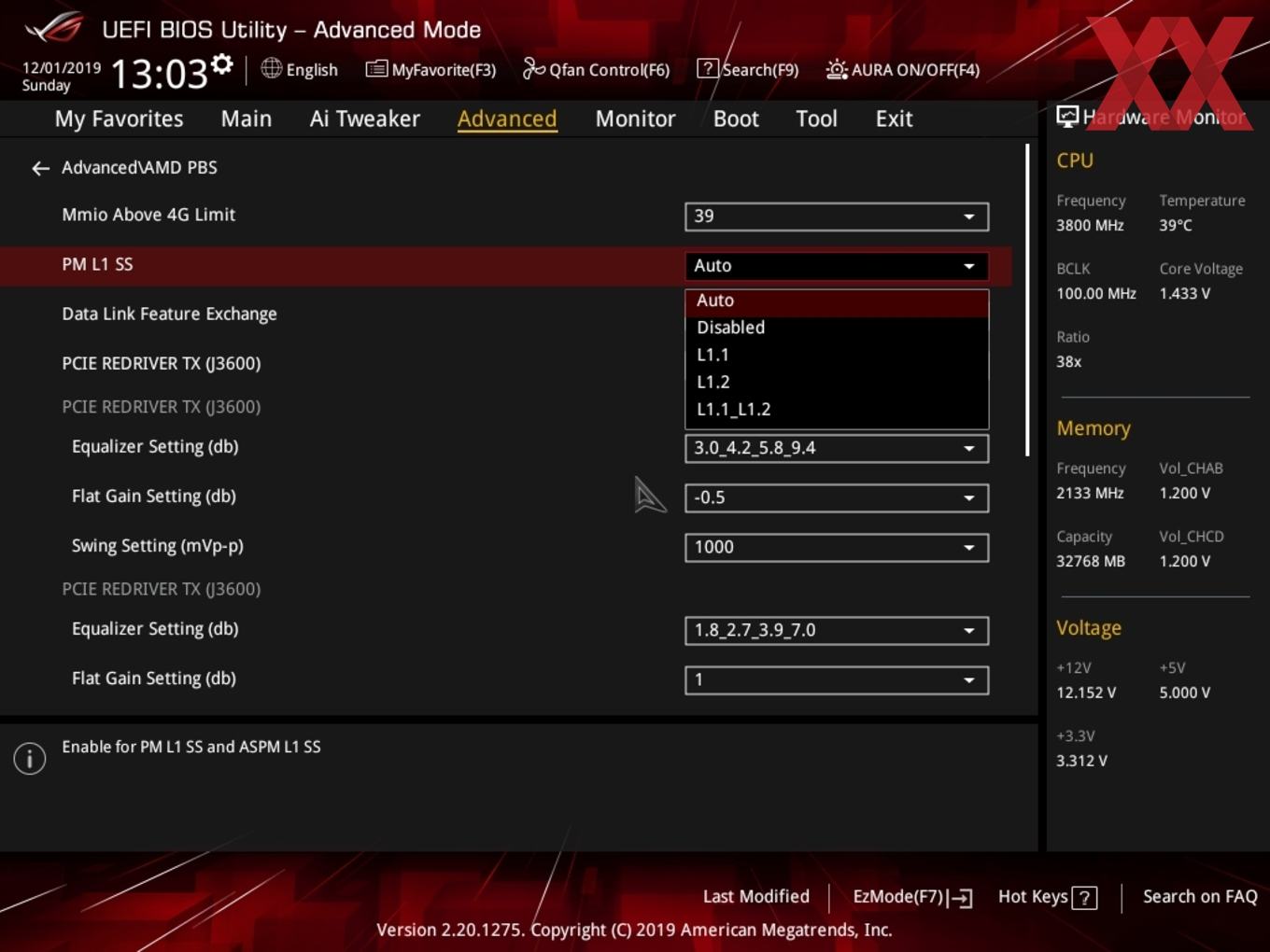The width and height of the screenshot is (1270, 952).
Task: Click Last Modified button
Action: pos(756,896)
